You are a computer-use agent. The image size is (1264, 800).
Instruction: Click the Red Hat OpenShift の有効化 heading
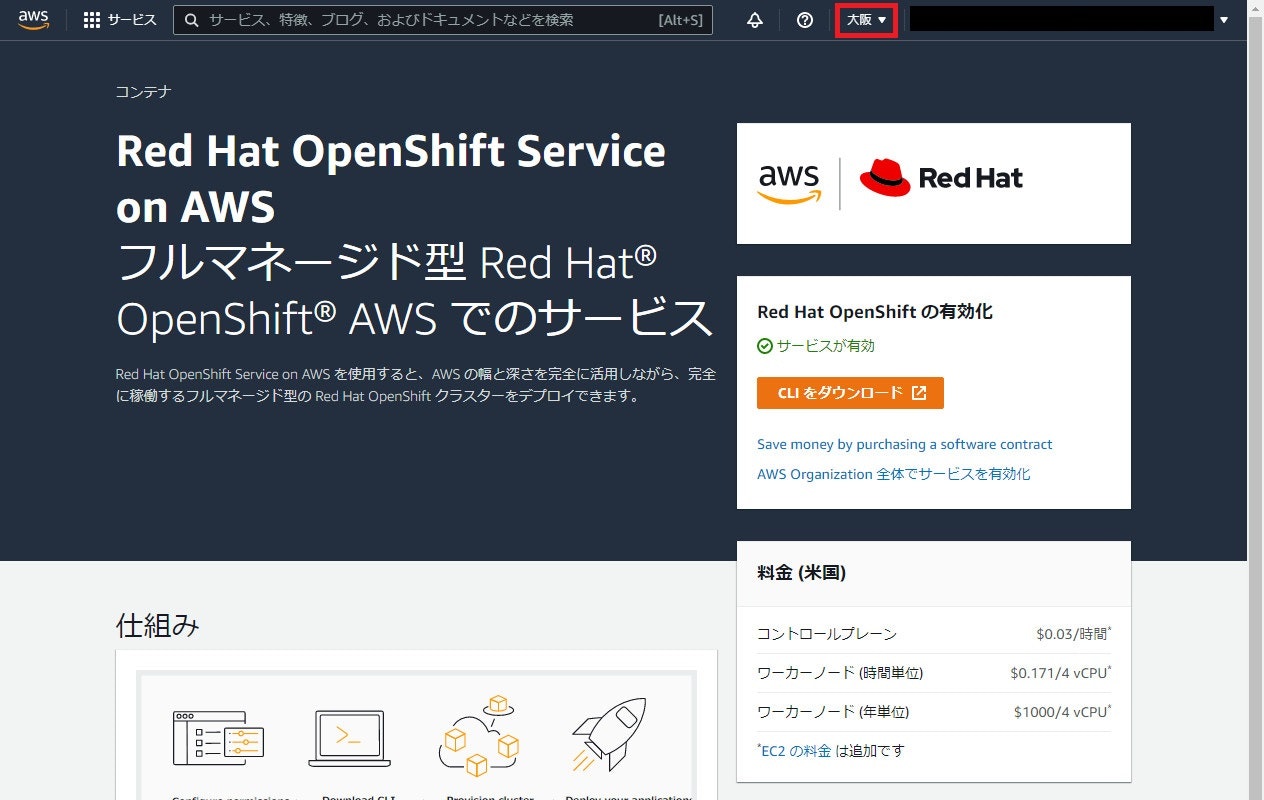[875, 312]
